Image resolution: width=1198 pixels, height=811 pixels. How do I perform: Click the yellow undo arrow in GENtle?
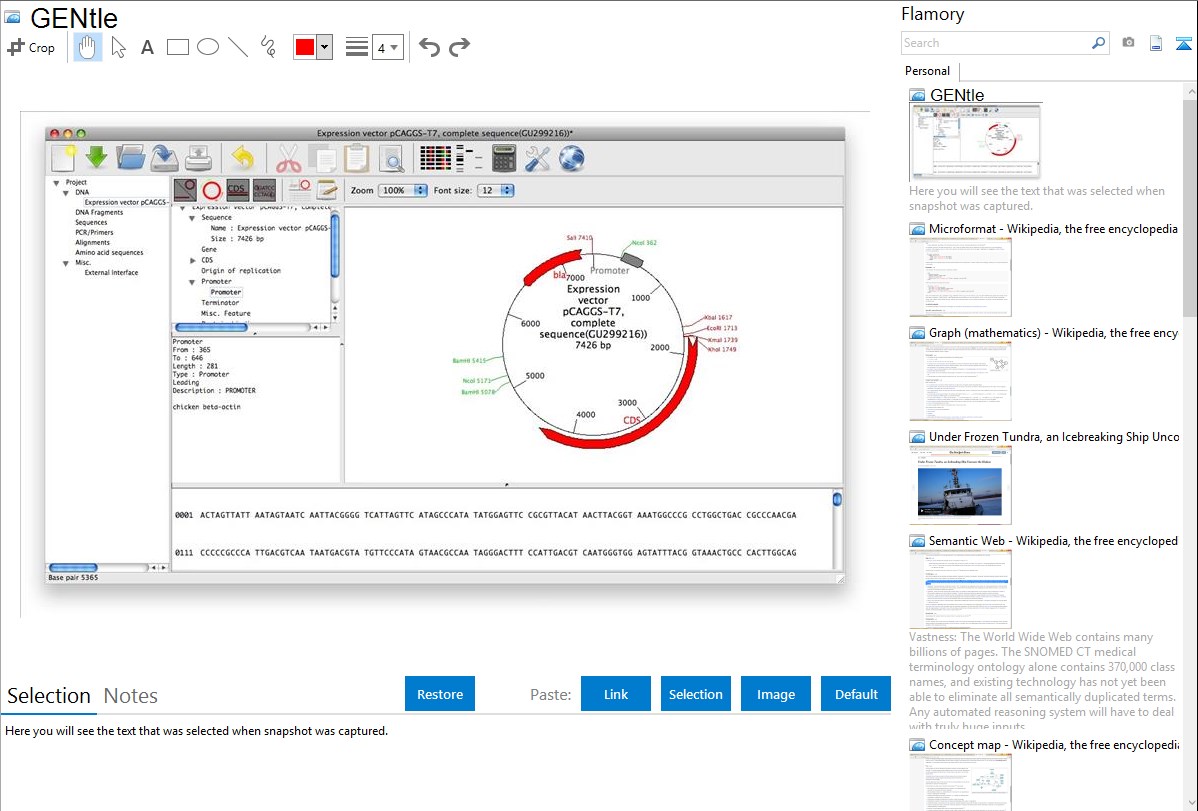click(x=242, y=158)
